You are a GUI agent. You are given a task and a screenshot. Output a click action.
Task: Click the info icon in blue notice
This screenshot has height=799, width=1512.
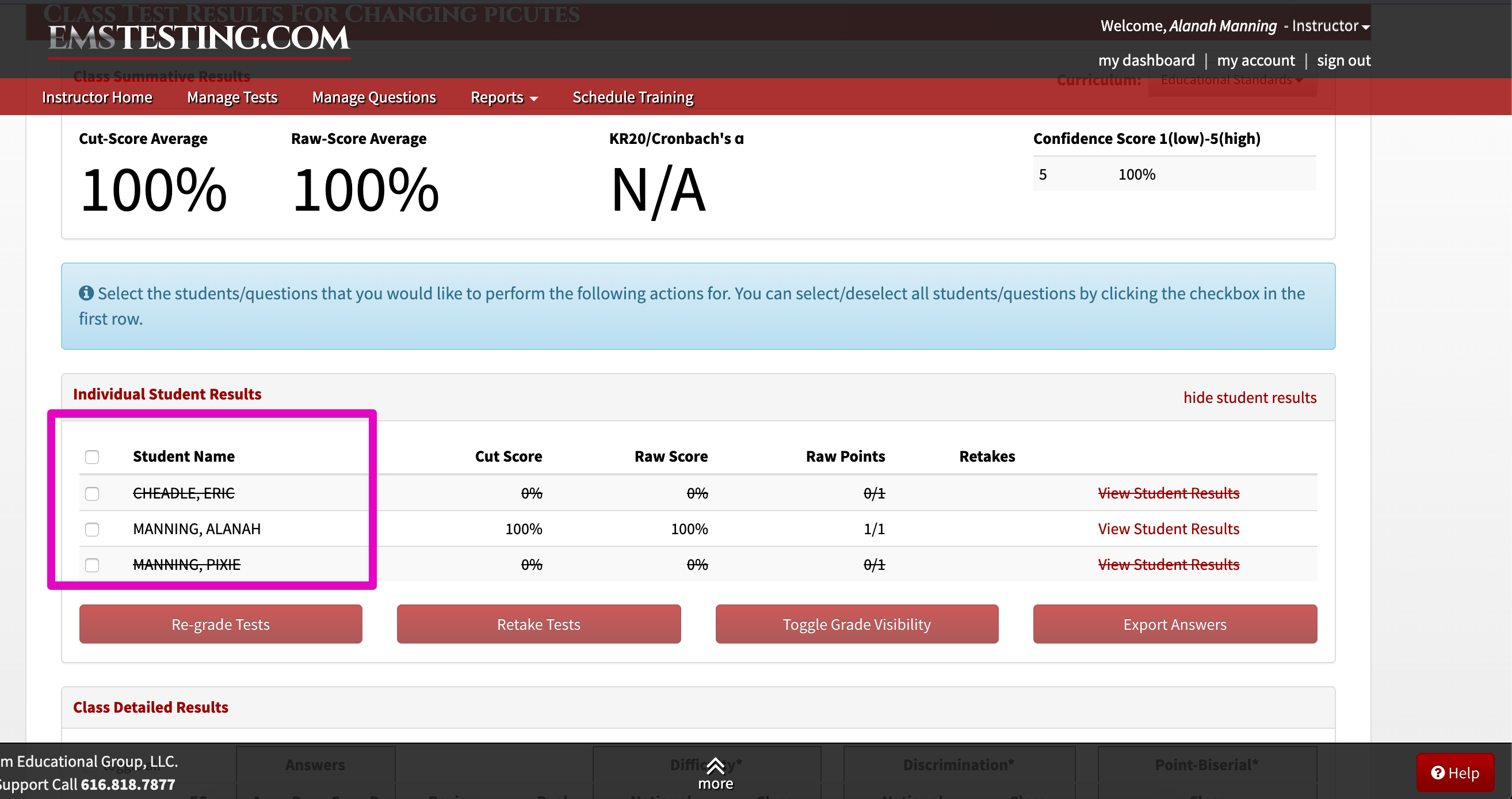point(86,292)
